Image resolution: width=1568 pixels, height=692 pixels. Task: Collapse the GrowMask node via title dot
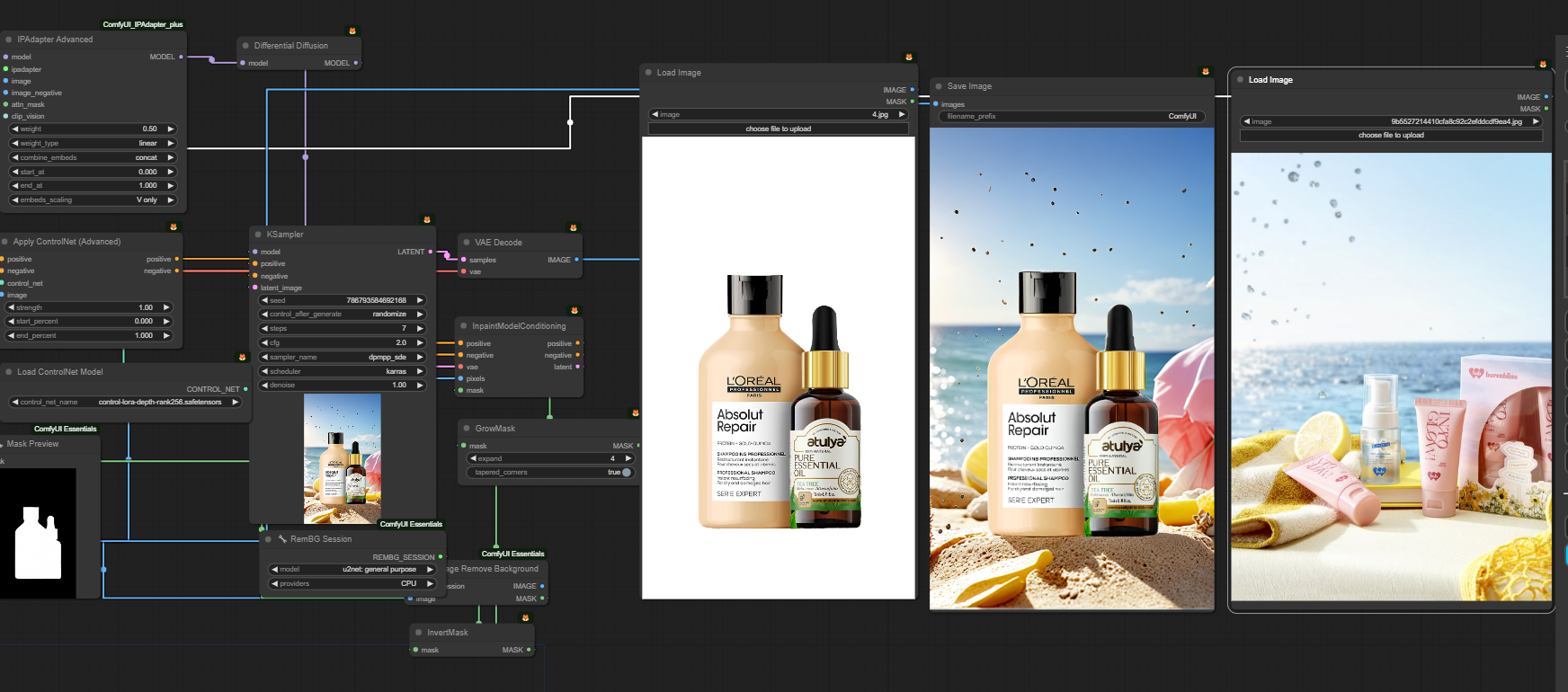pos(467,429)
